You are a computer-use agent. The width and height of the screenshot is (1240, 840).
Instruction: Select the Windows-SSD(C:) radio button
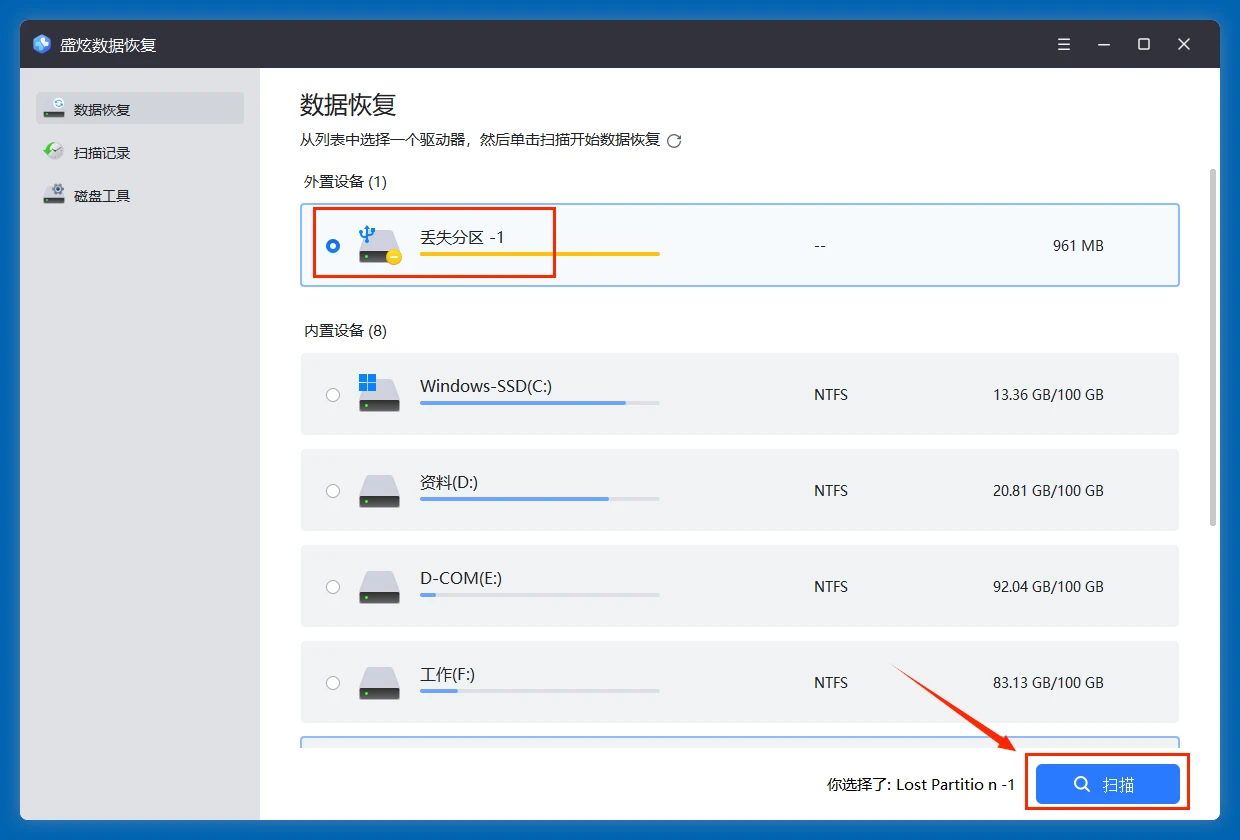(333, 395)
